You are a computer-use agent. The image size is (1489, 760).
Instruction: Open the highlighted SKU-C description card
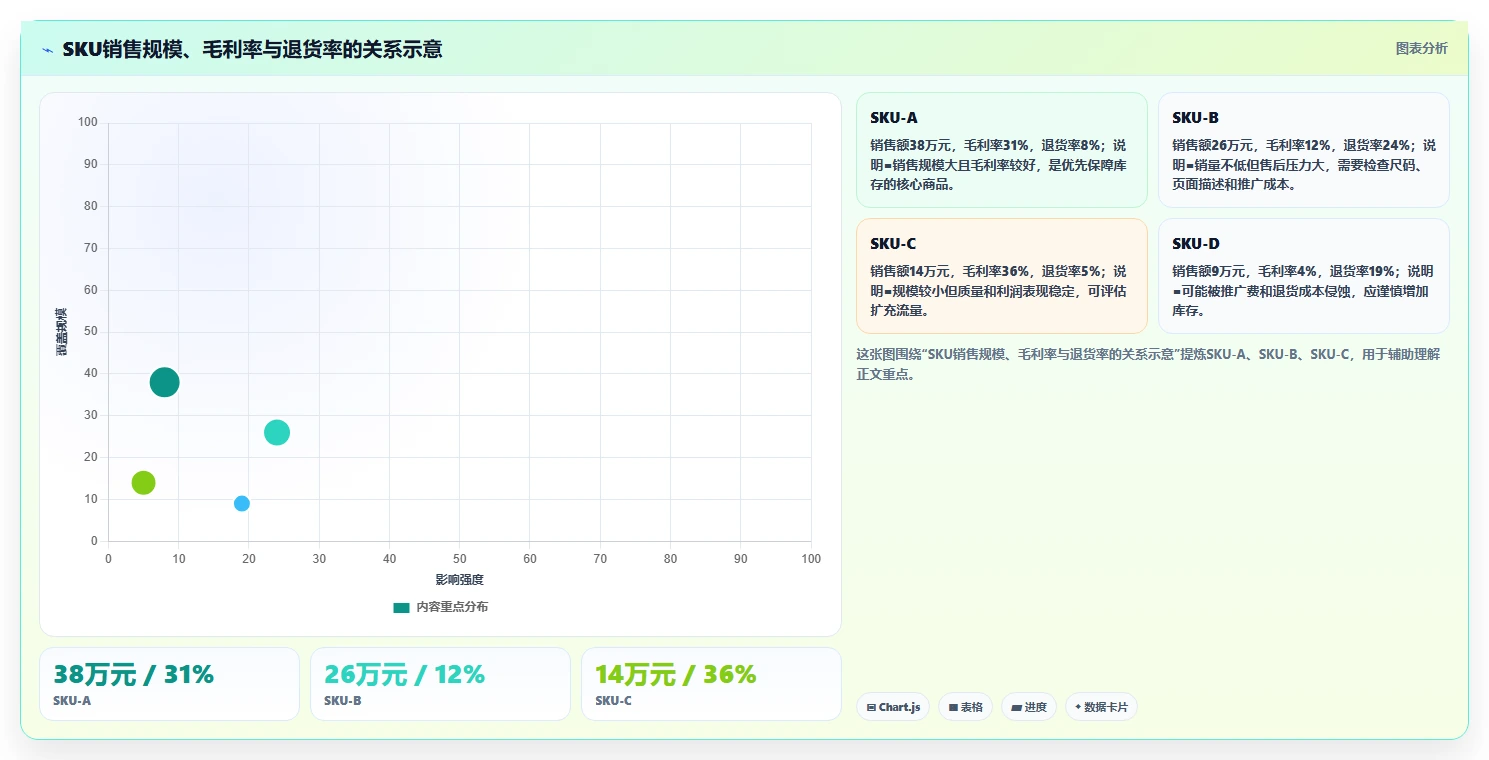click(1001, 276)
